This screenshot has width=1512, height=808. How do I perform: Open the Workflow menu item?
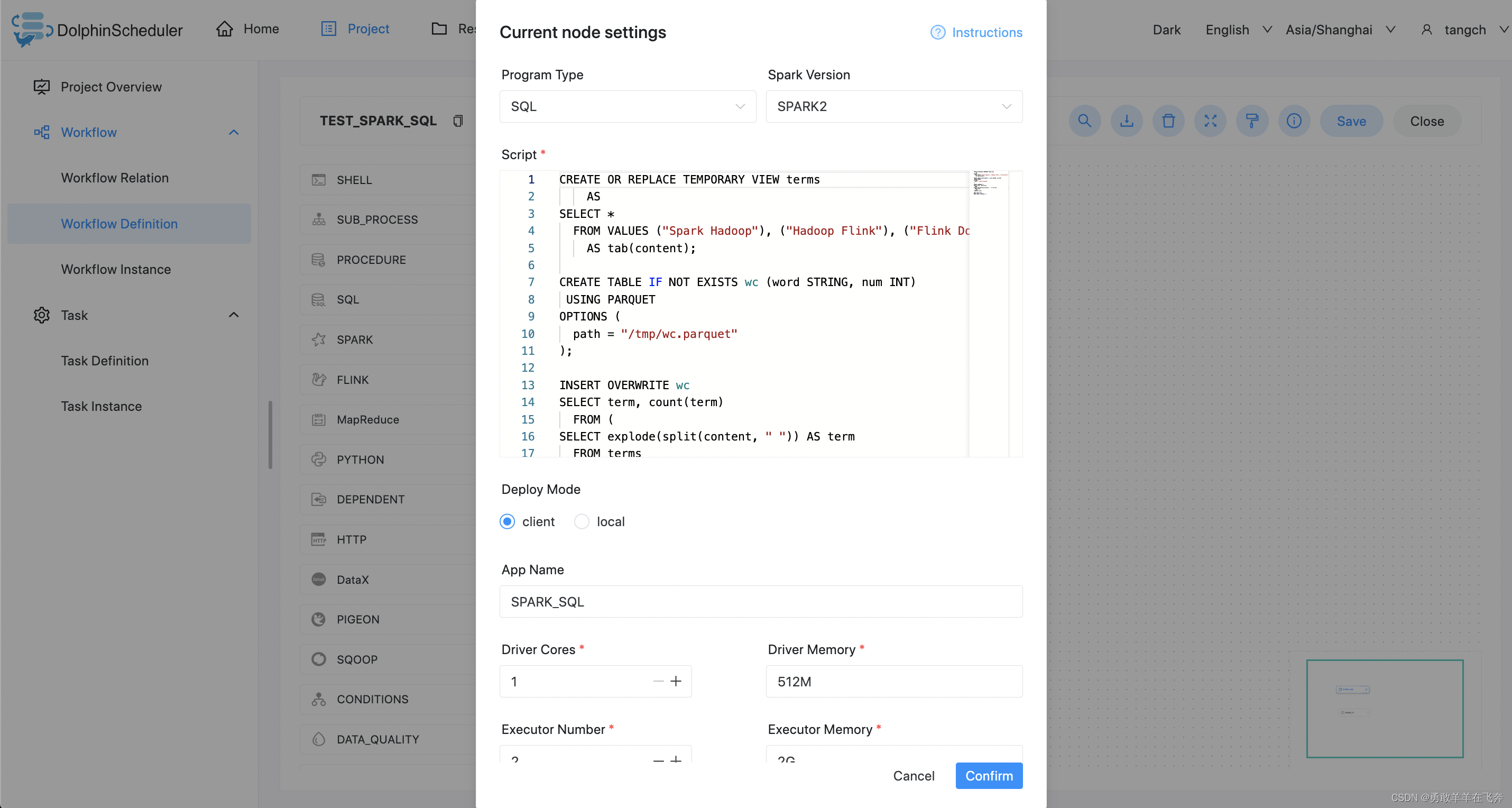87,131
